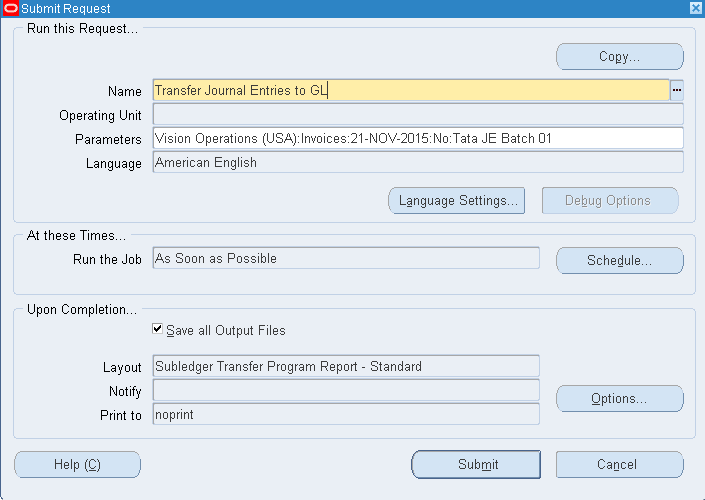
Task: Close the Submit Request window
Action: click(695, 8)
